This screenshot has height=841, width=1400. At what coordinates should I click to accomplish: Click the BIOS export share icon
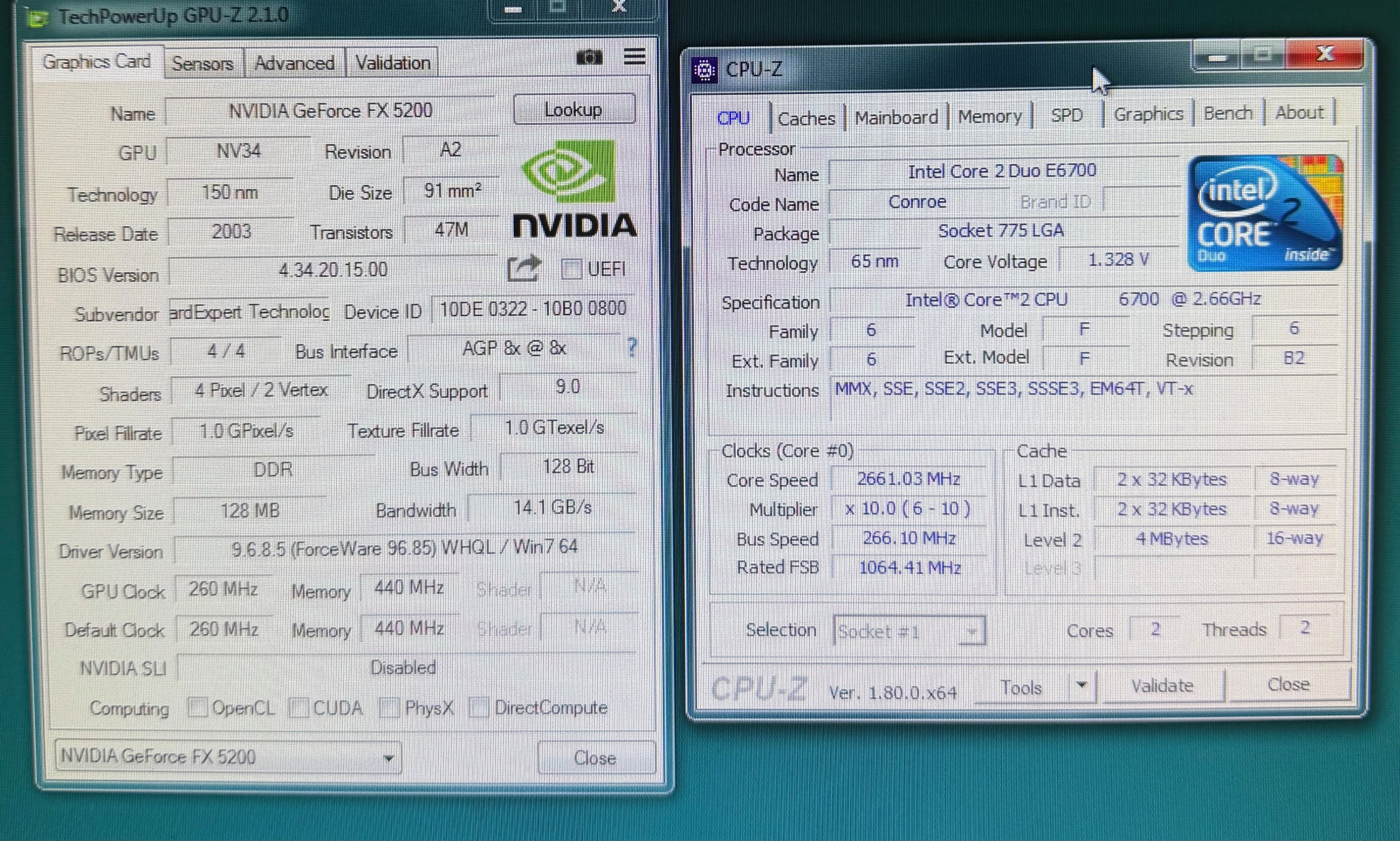(x=523, y=269)
